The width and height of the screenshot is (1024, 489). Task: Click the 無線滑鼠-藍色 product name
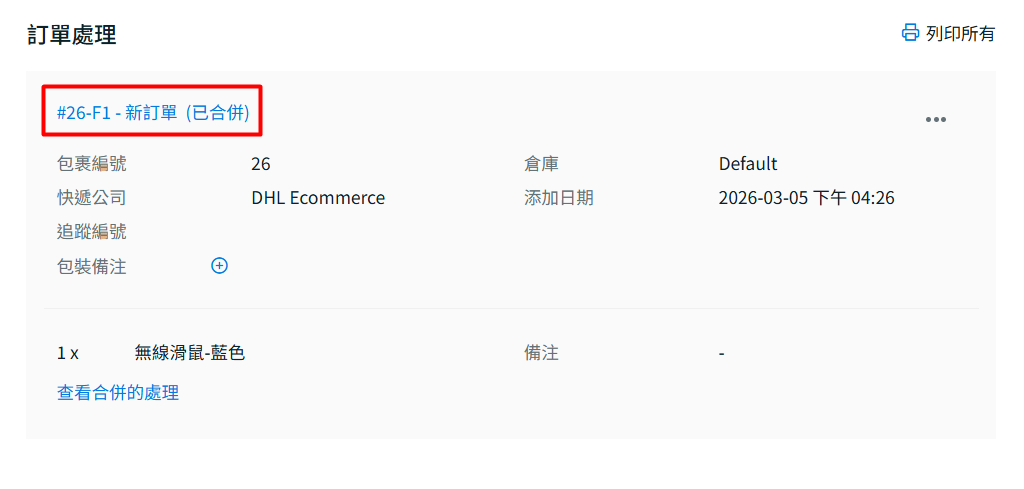tap(190, 353)
